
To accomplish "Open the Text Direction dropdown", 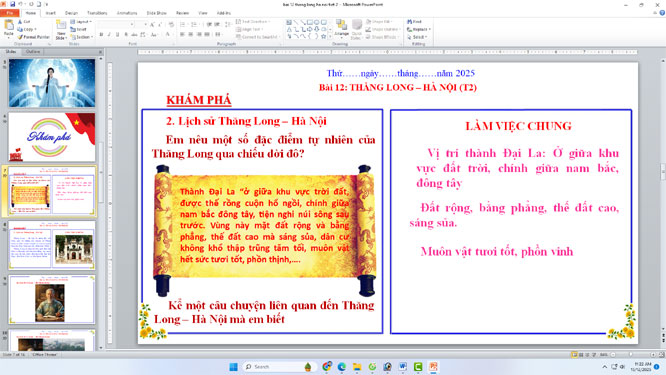I will 254,22.
